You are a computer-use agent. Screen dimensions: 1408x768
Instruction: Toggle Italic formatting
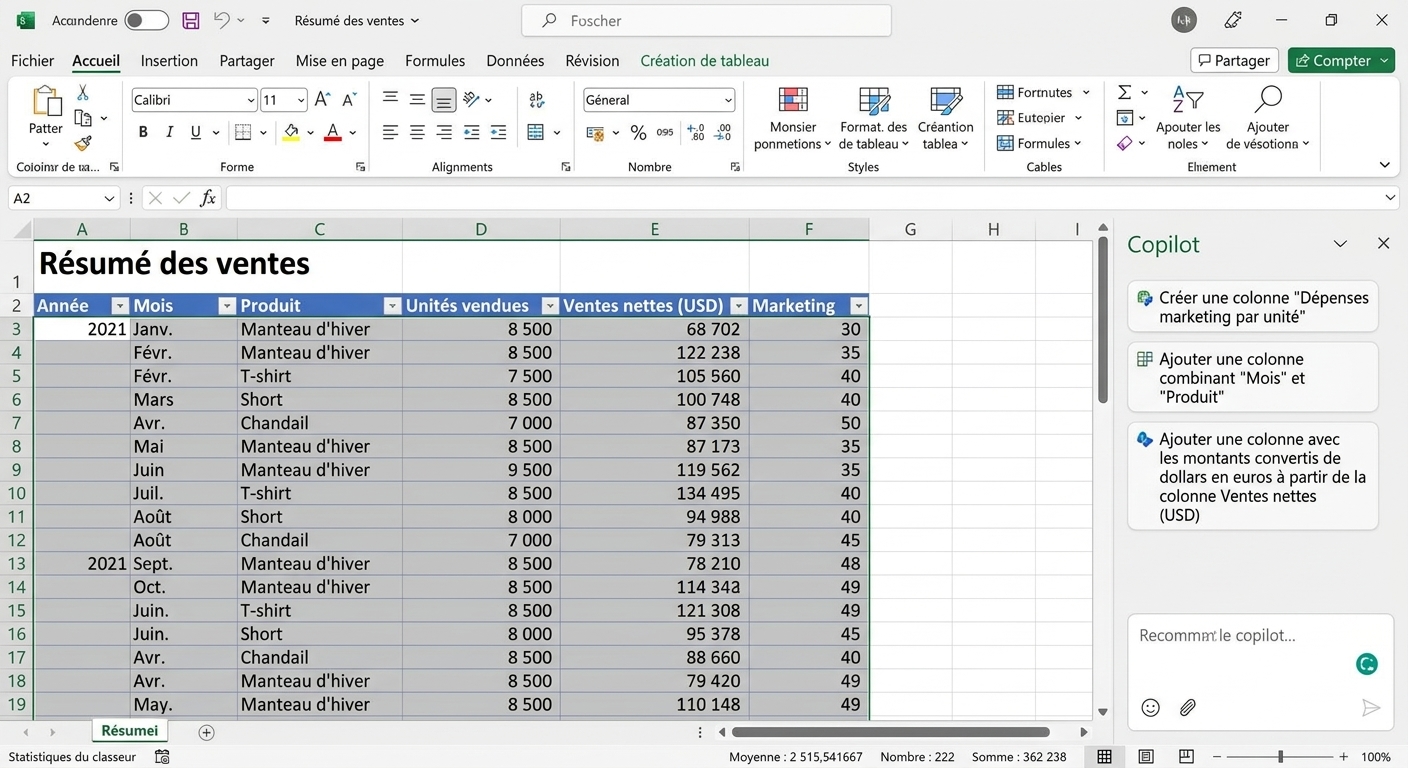tap(169, 132)
